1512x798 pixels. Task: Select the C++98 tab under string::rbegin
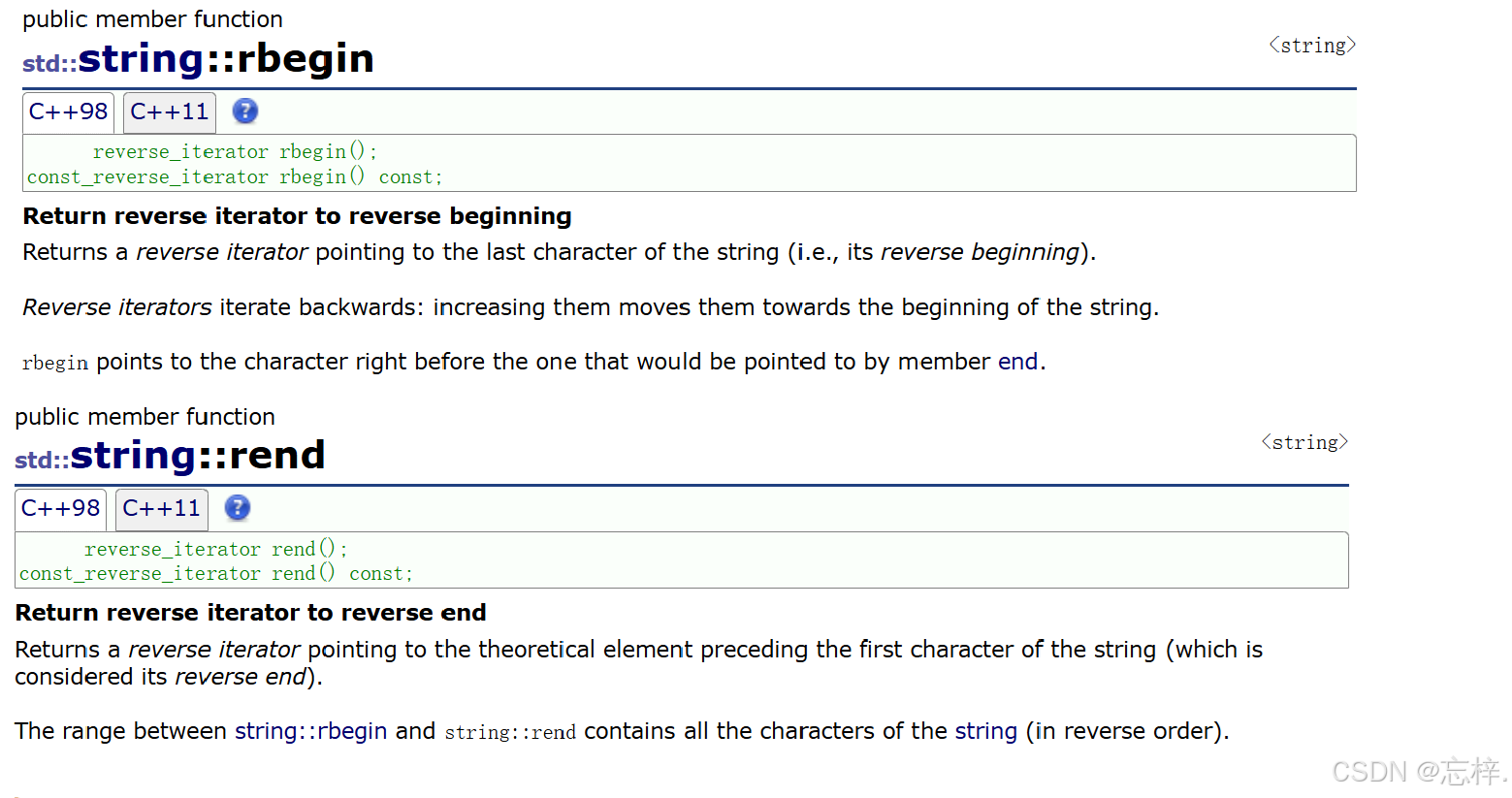(68, 112)
